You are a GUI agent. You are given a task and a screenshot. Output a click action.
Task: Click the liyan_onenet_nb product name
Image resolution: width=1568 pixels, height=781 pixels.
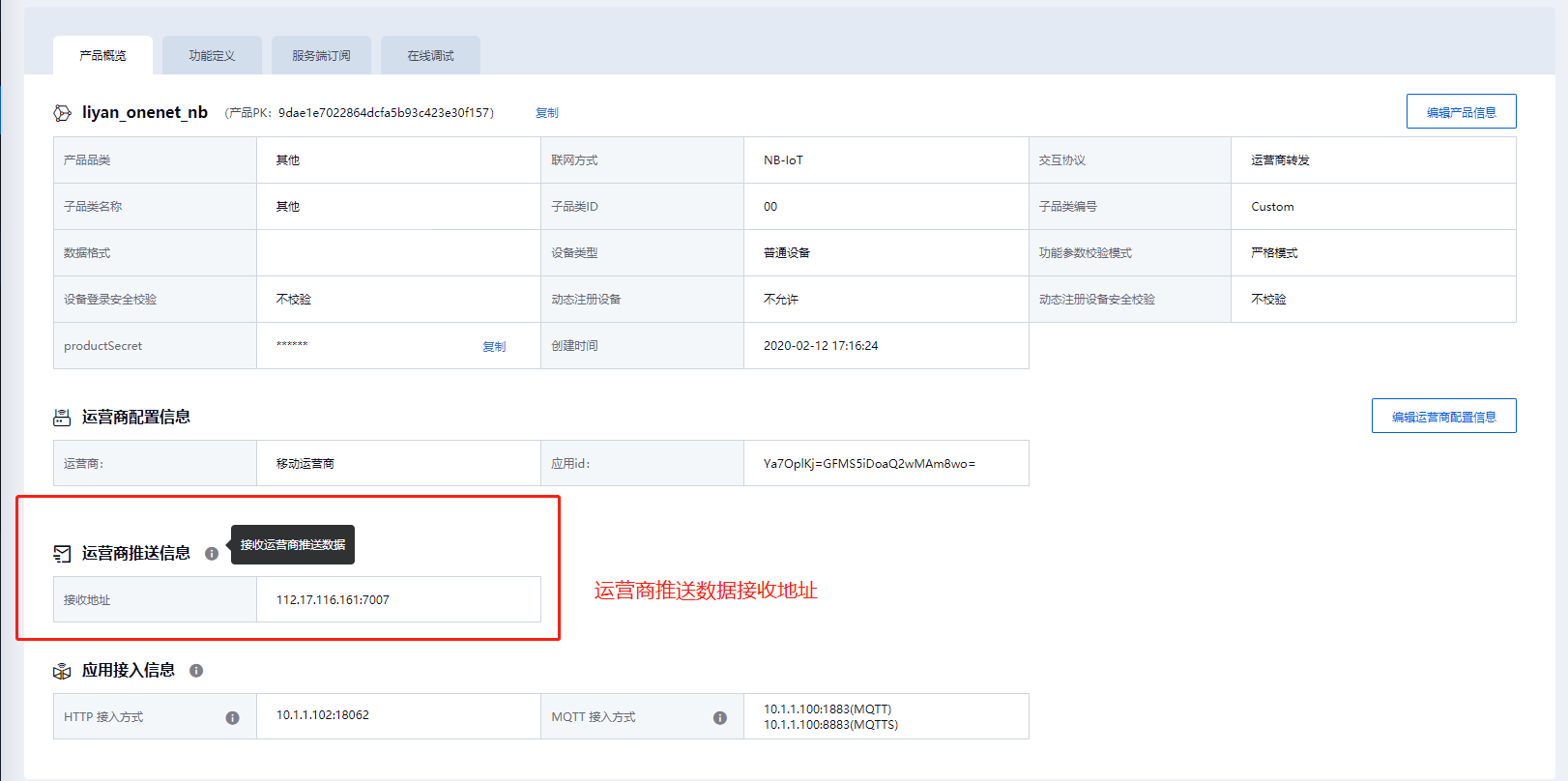(145, 112)
